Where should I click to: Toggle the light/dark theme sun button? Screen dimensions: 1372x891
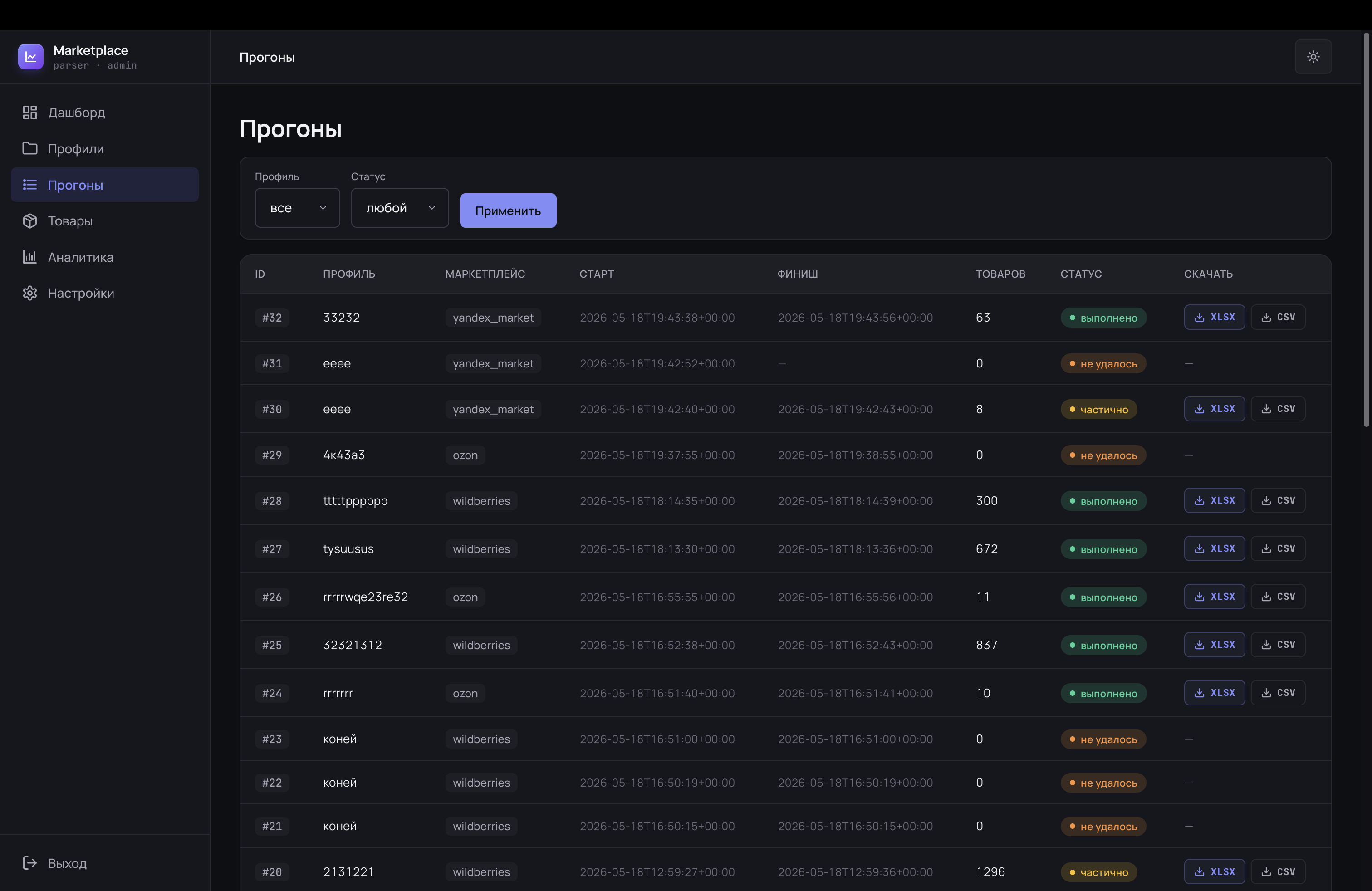tap(1313, 56)
